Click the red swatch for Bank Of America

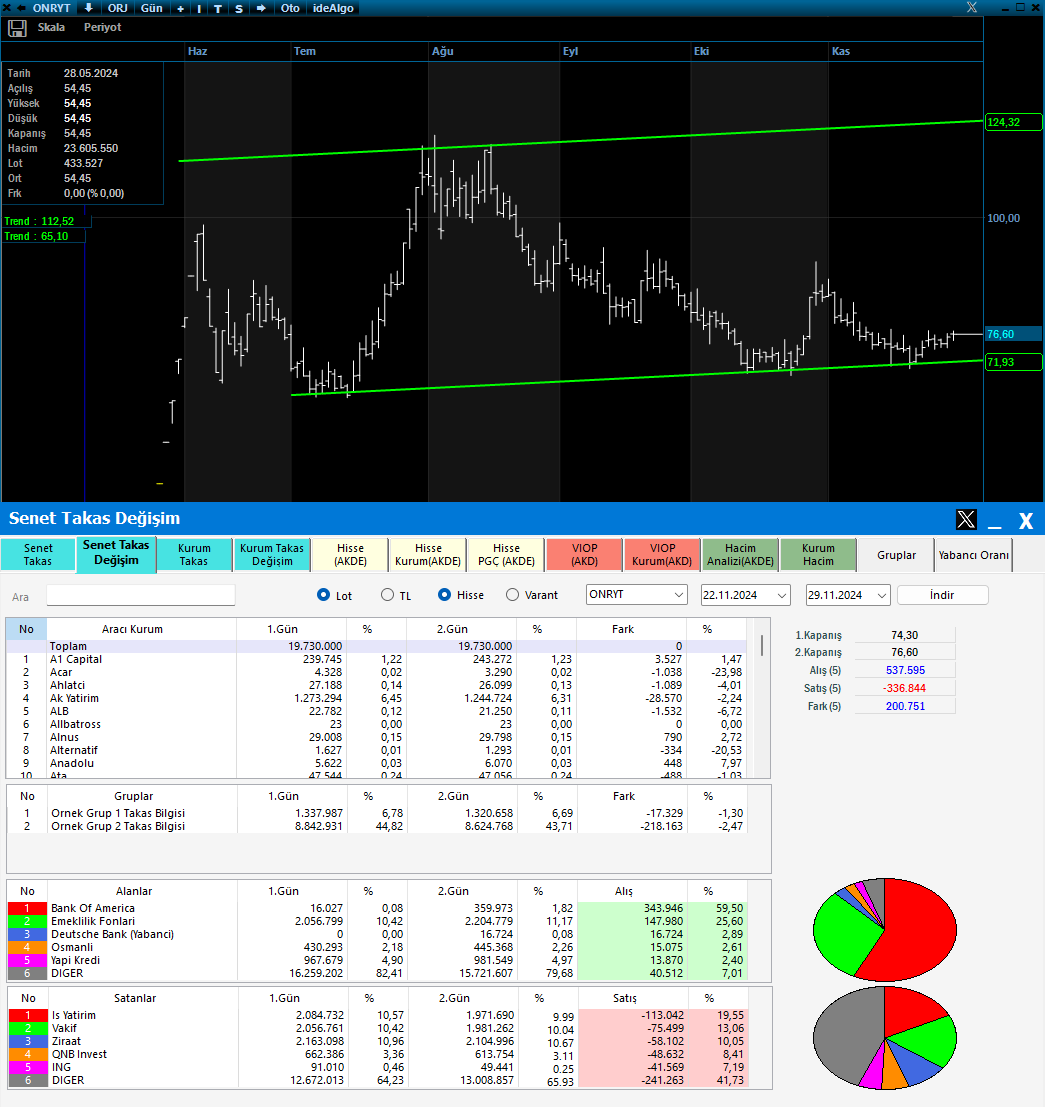[27, 908]
